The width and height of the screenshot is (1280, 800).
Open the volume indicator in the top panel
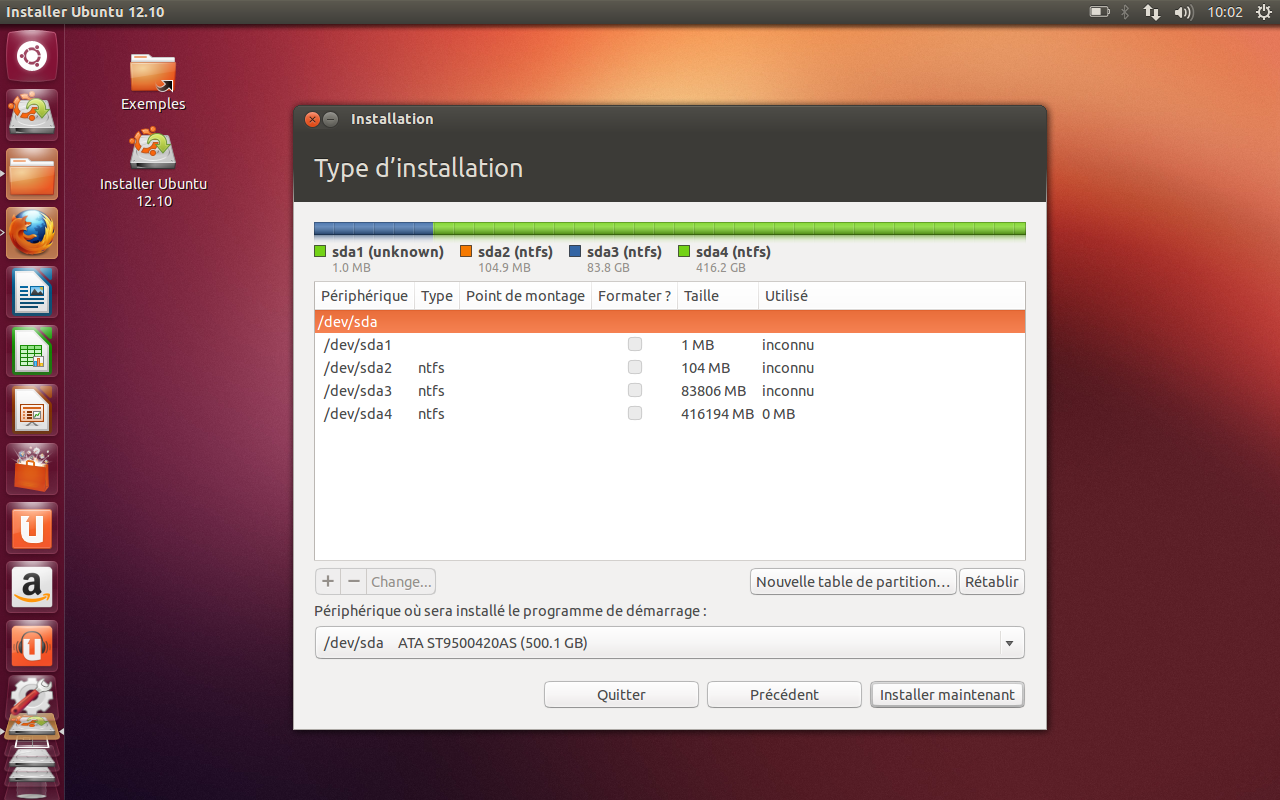(x=1184, y=12)
